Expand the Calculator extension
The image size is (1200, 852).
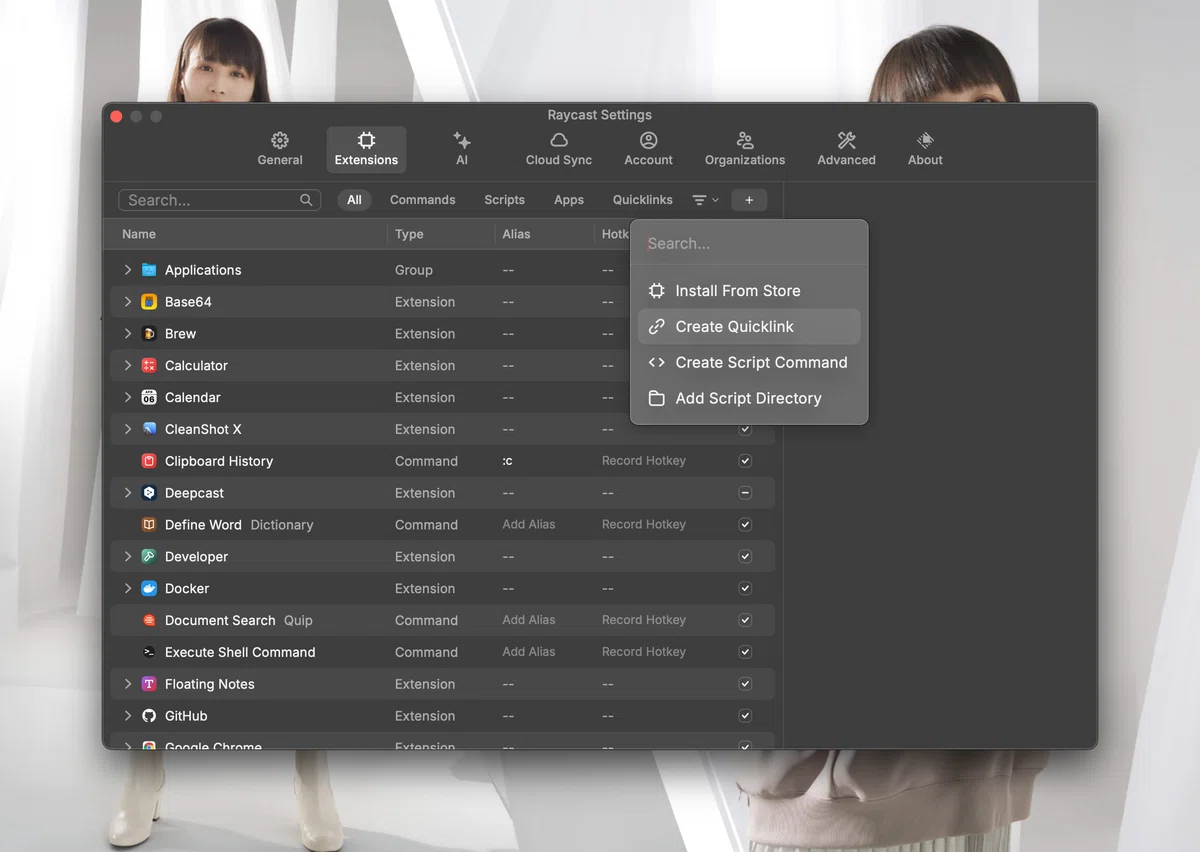point(128,366)
